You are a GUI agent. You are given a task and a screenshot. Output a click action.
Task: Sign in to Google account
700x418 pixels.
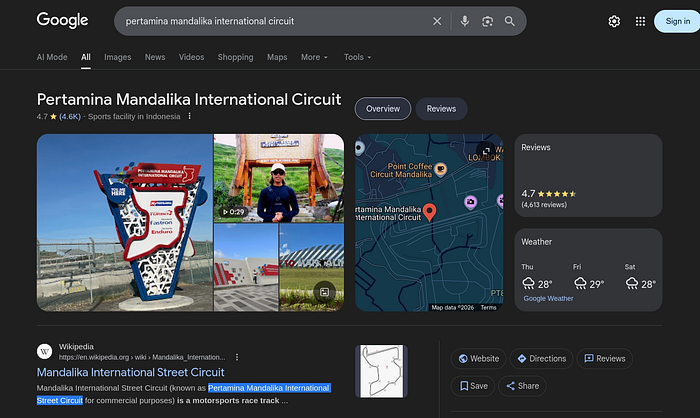677,21
